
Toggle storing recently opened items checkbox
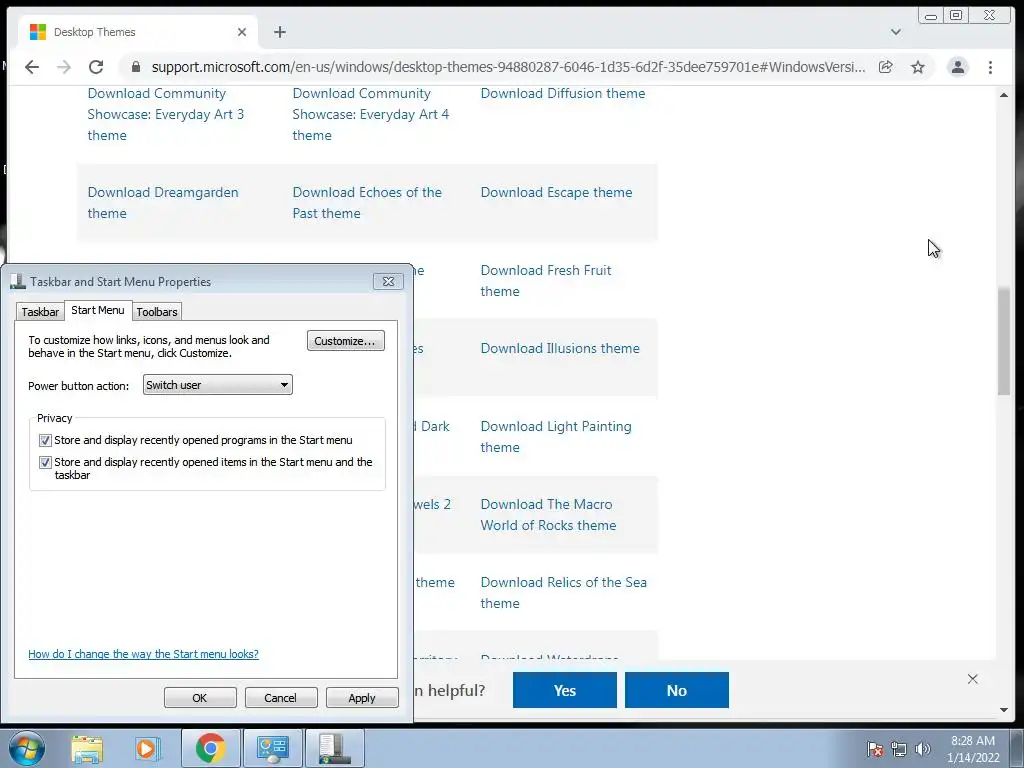click(45, 462)
